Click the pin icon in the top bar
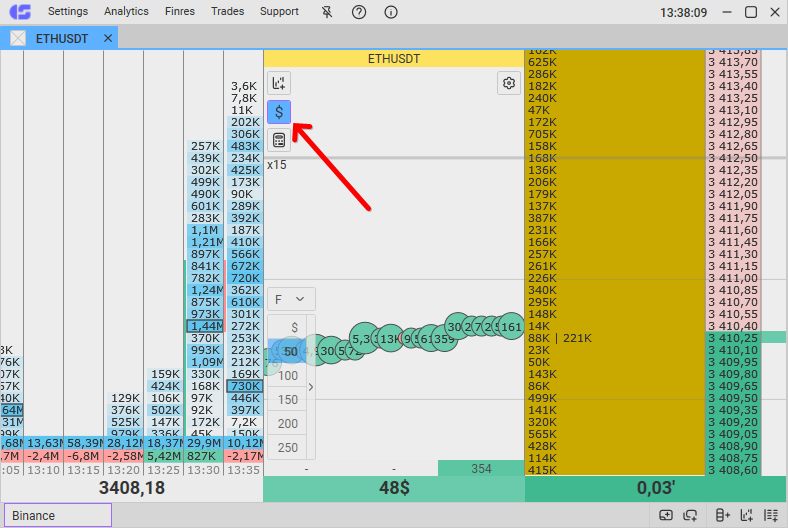Screen dimensions: 788x528 click(x=327, y=12)
